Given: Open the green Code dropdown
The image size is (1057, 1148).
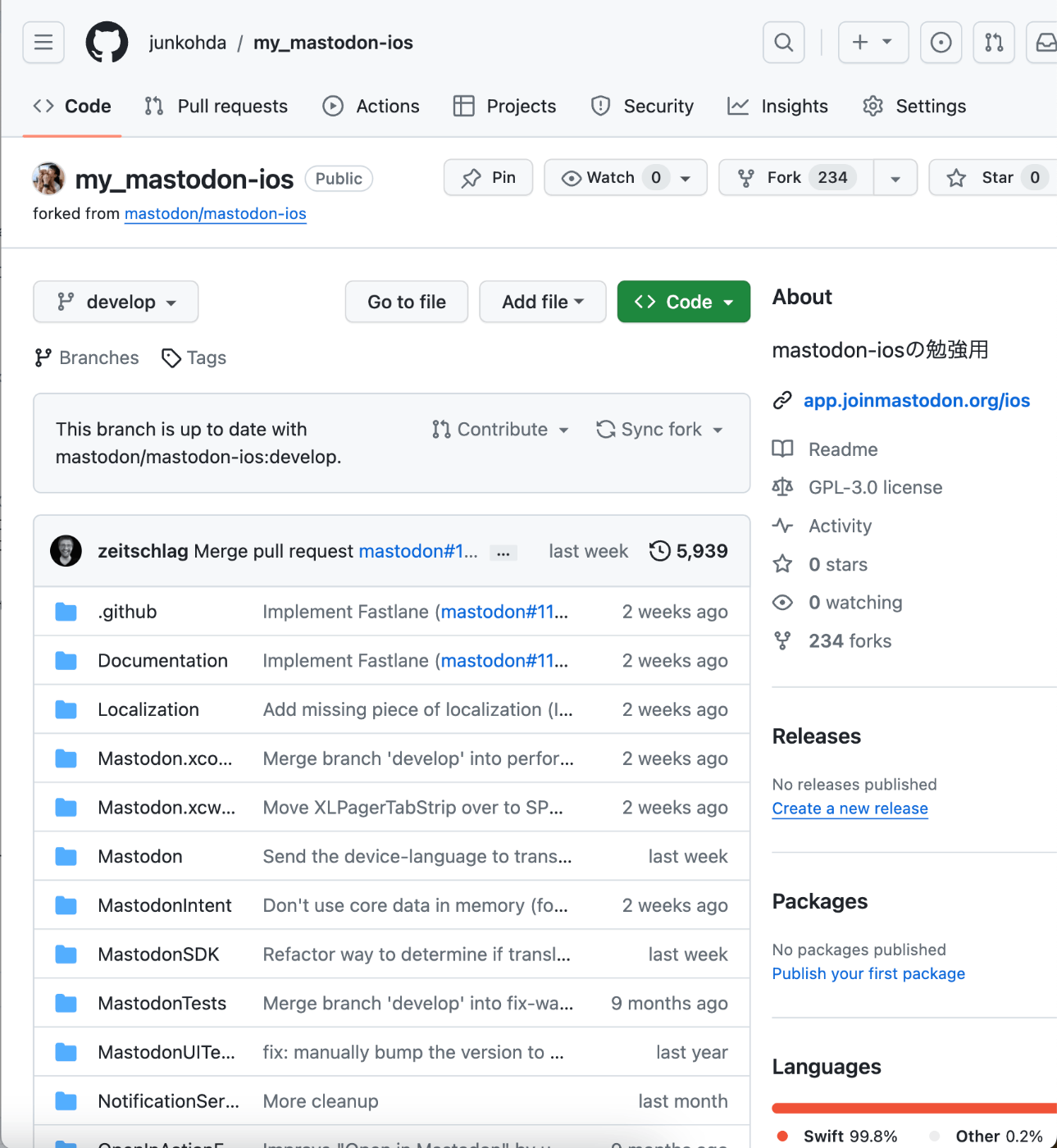Looking at the screenshot, I should pos(684,302).
